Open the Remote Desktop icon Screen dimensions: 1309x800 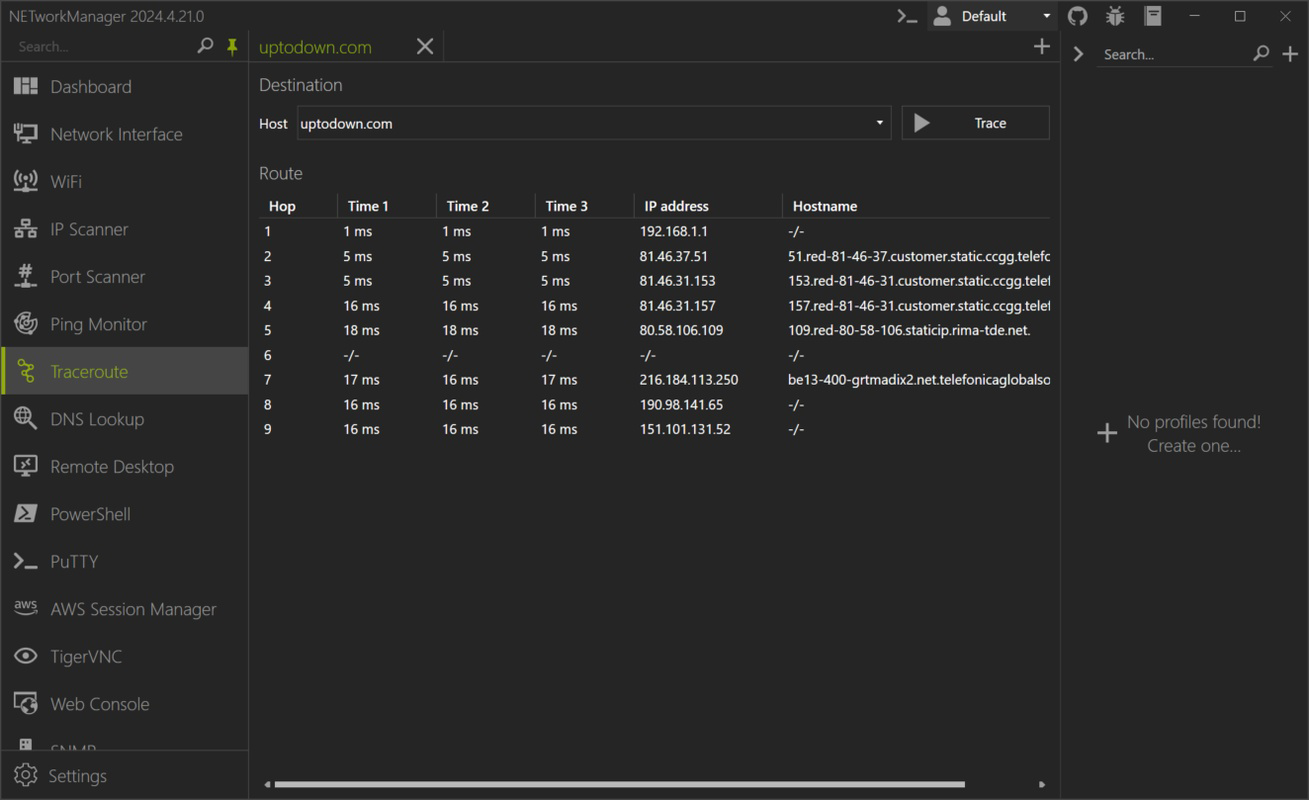pyautogui.click(x=26, y=466)
